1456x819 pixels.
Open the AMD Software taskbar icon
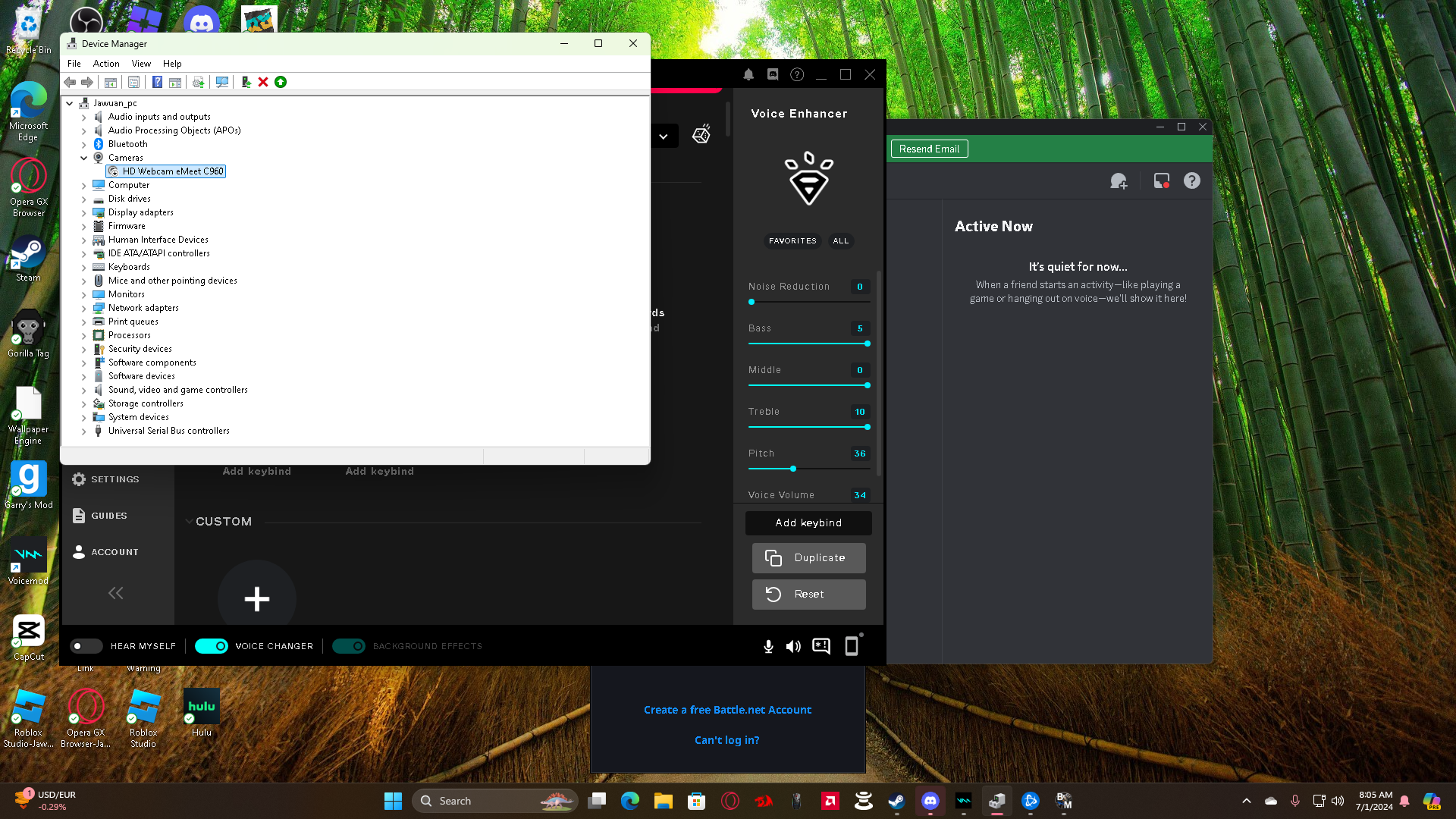830,801
